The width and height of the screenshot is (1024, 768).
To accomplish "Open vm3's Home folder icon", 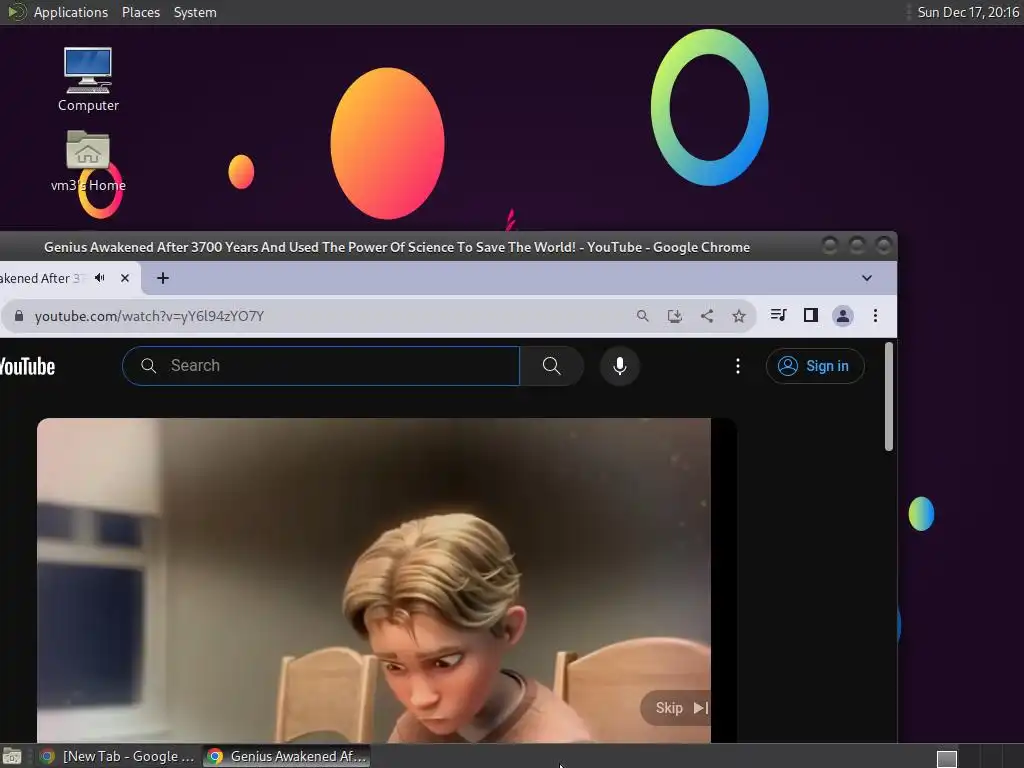I will (x=88, y=161).
